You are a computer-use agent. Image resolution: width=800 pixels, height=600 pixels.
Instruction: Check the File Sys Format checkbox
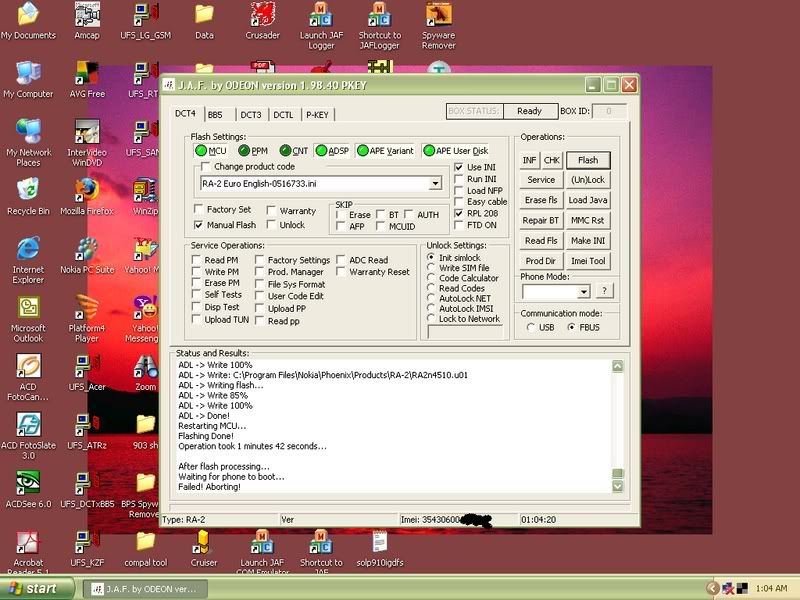259,284
